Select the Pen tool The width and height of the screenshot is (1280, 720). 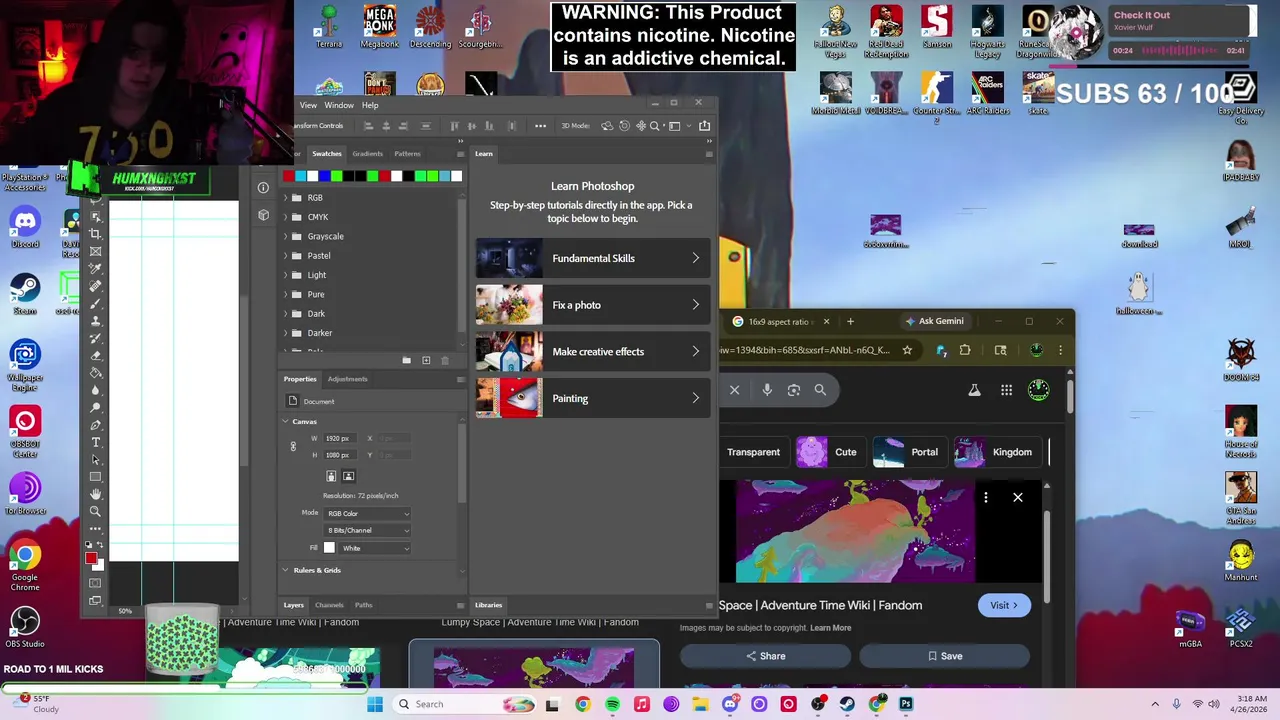click(x=95, y=425)
